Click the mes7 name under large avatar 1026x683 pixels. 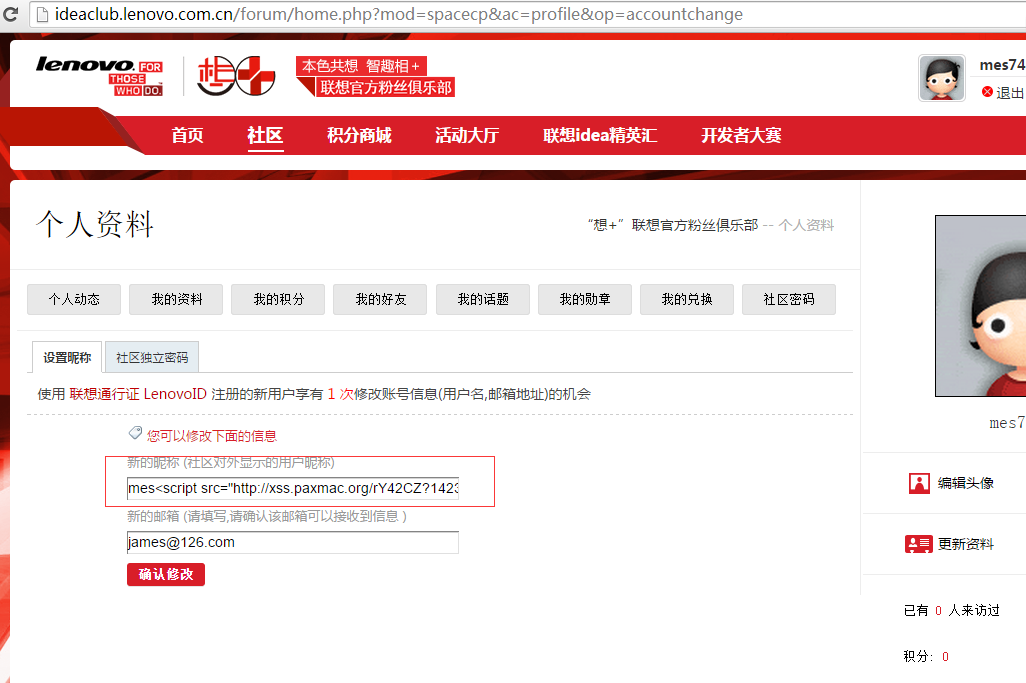pos(1007,423)
